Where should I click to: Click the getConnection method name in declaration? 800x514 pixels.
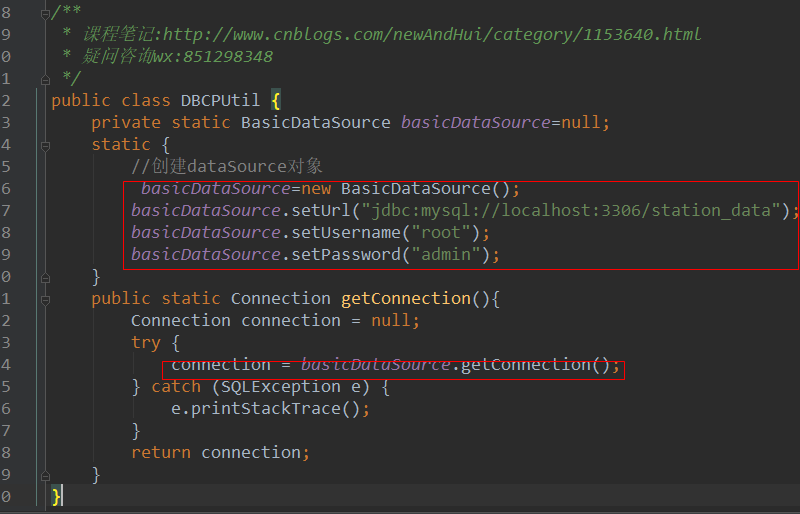(x=406, y=298)
